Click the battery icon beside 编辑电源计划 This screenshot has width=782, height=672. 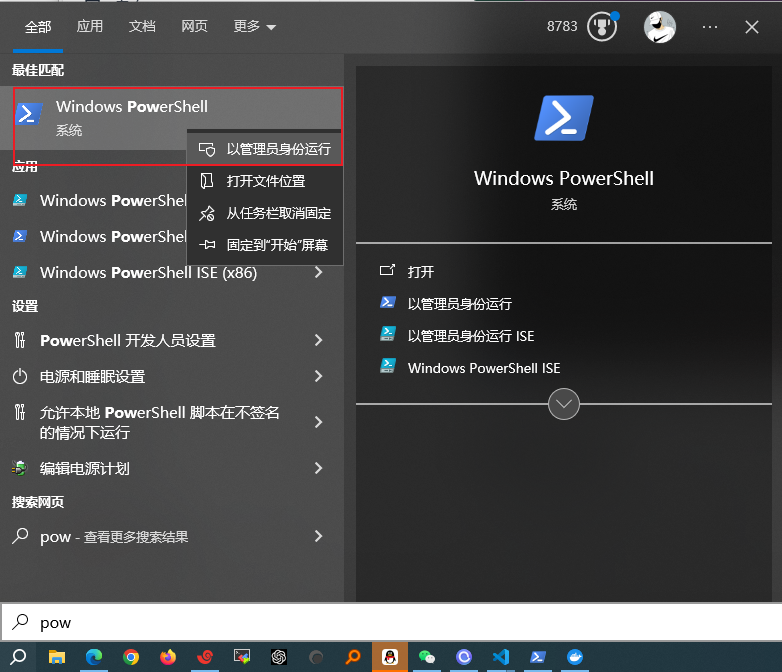20,468
